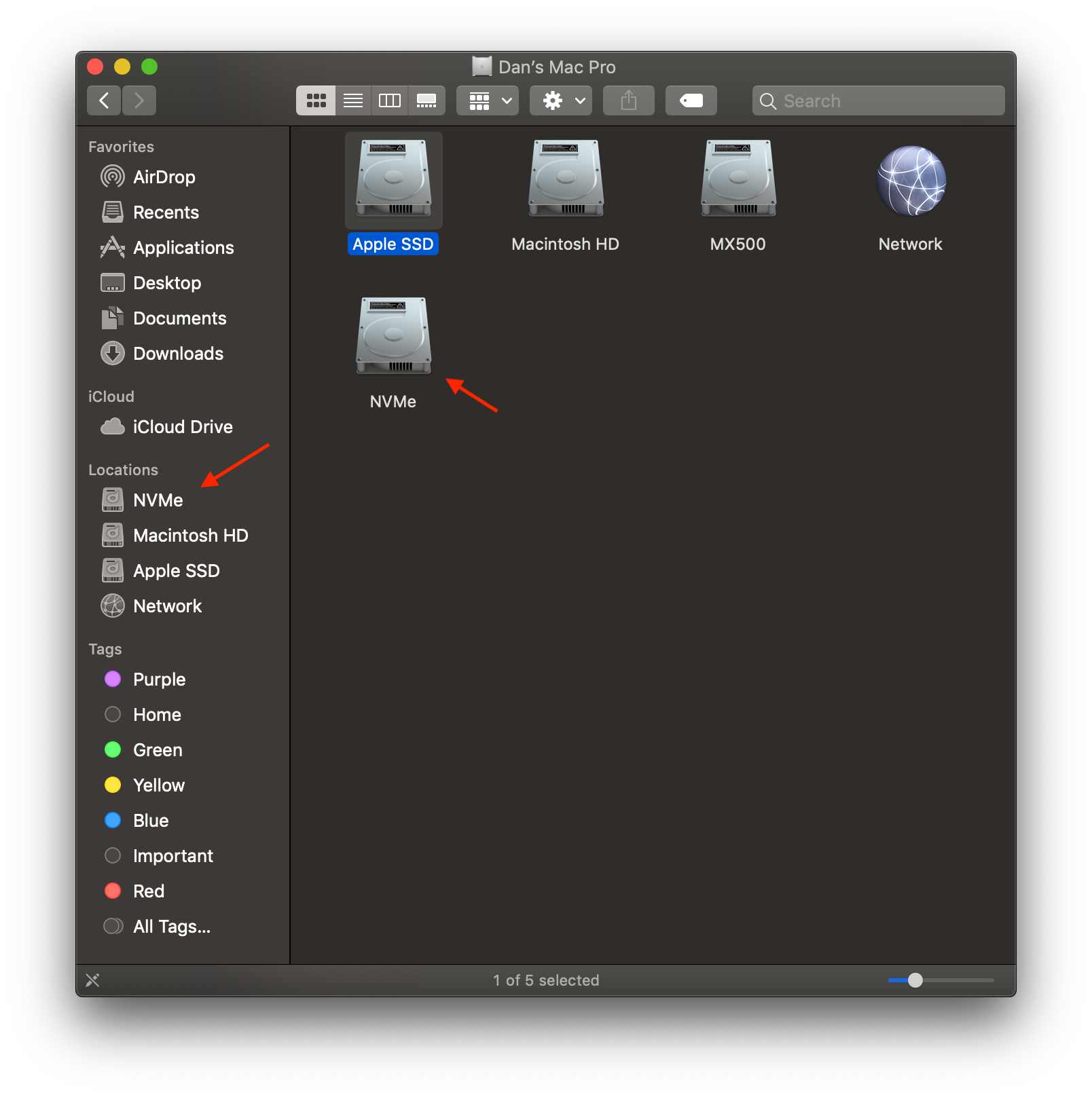This screenshot has height=1097, width=1092.
Task: Select Macintosh HD in sidebar Locations
Action: (x=183, y=536)
